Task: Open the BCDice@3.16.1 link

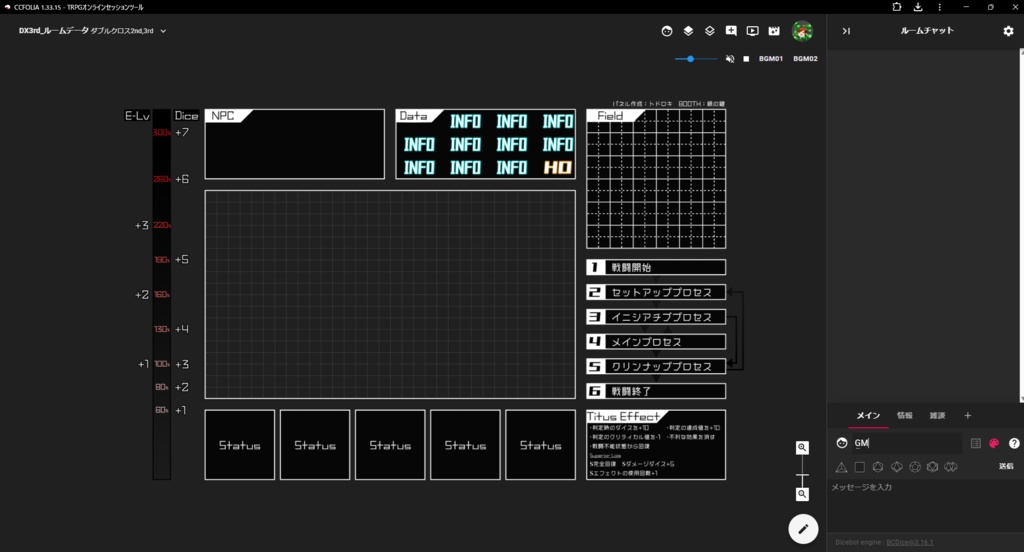Action: point(910,542)
